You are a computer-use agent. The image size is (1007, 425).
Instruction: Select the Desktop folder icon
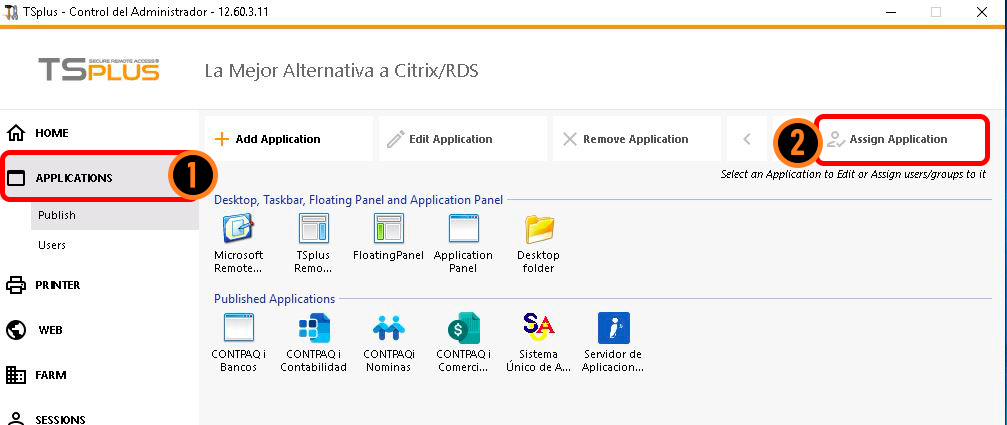coord(538,230)
